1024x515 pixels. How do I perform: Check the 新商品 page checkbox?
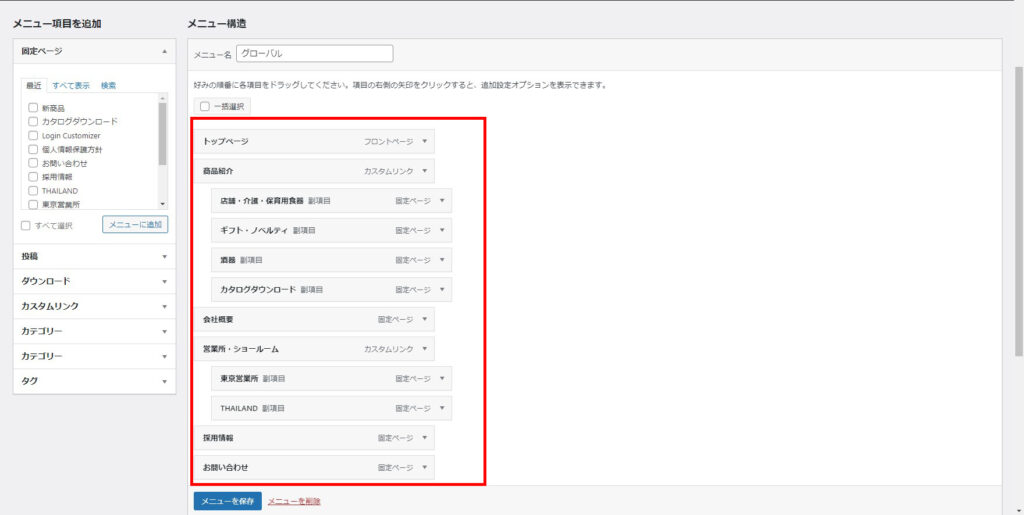click(x=34, y=107)
